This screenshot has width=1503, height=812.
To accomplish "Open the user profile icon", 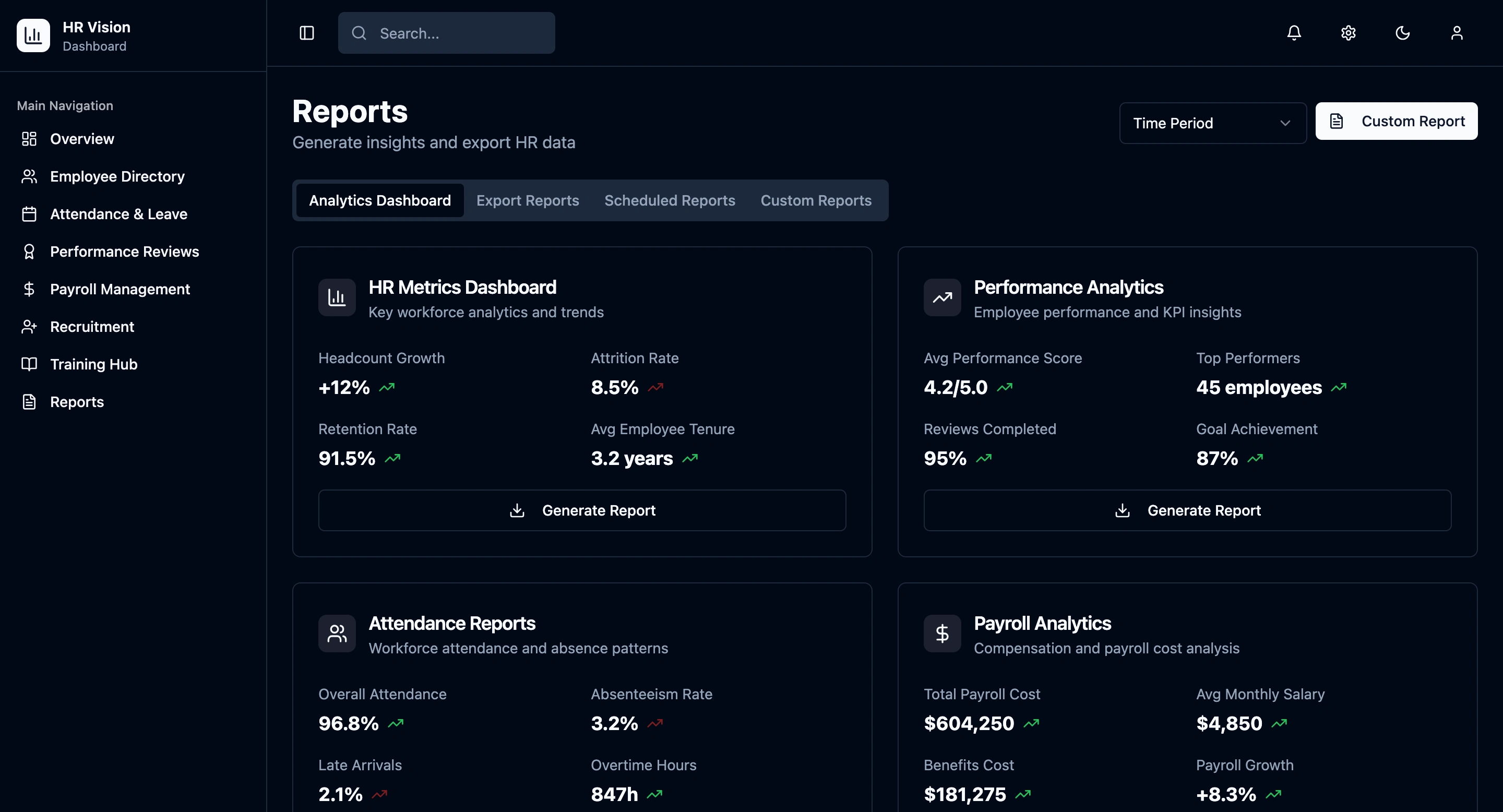I will 1457,33.
